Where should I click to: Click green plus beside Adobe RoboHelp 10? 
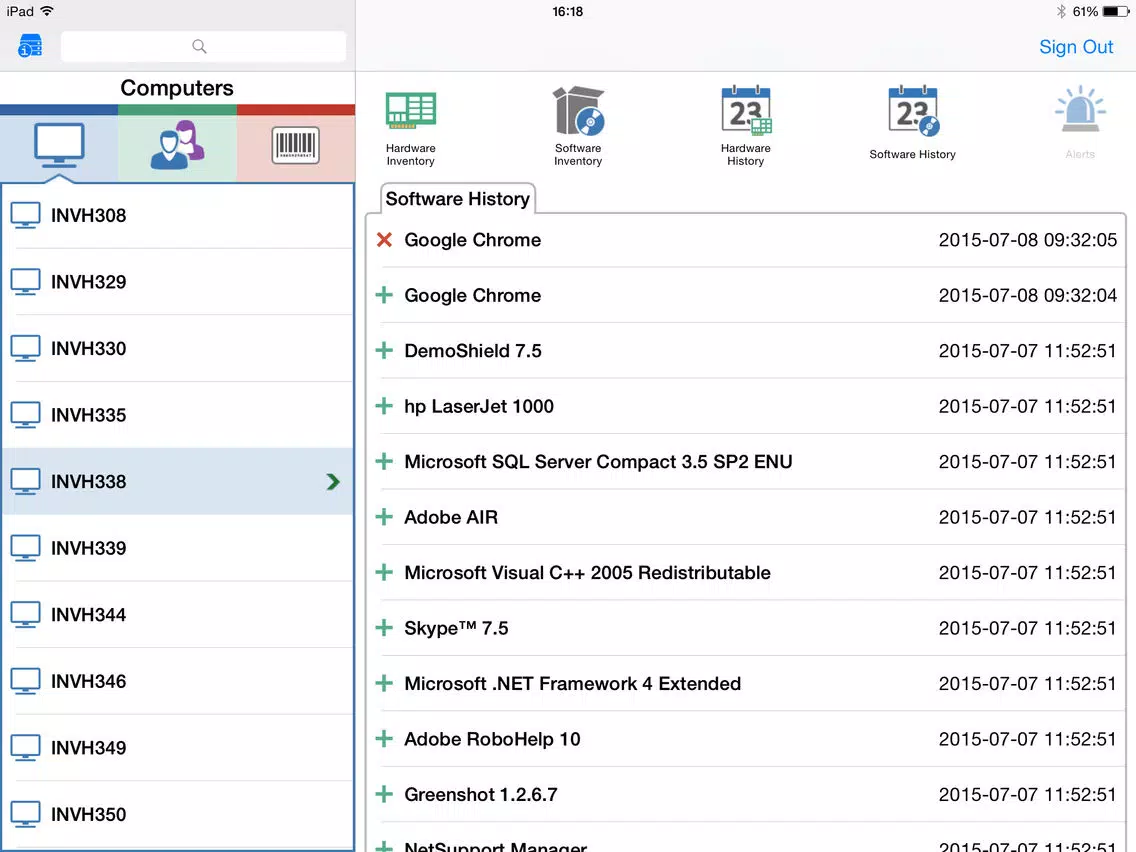click(385, 739)
